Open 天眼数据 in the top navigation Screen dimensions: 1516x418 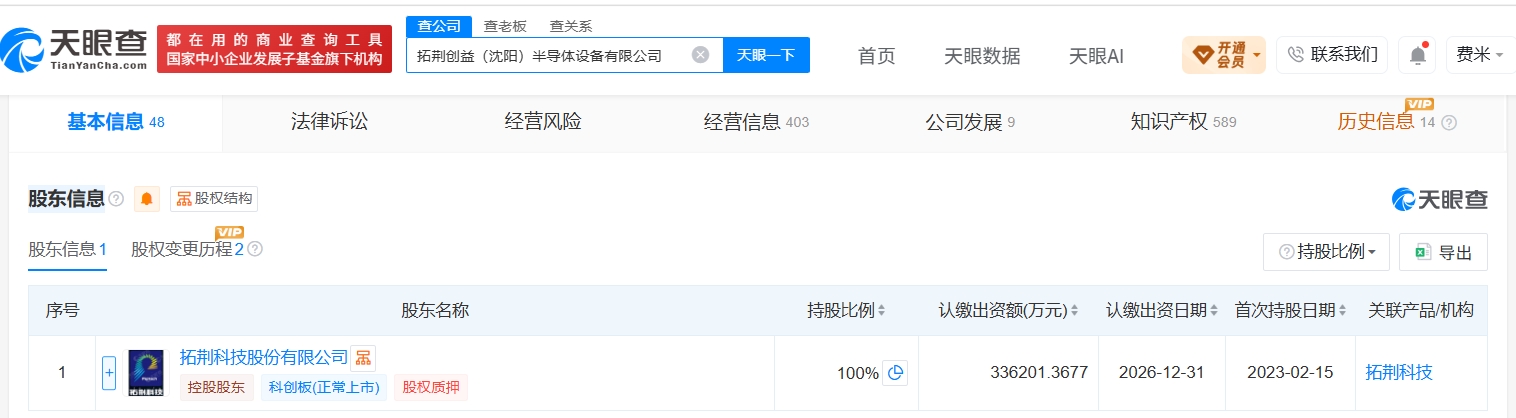coord(982,56)
